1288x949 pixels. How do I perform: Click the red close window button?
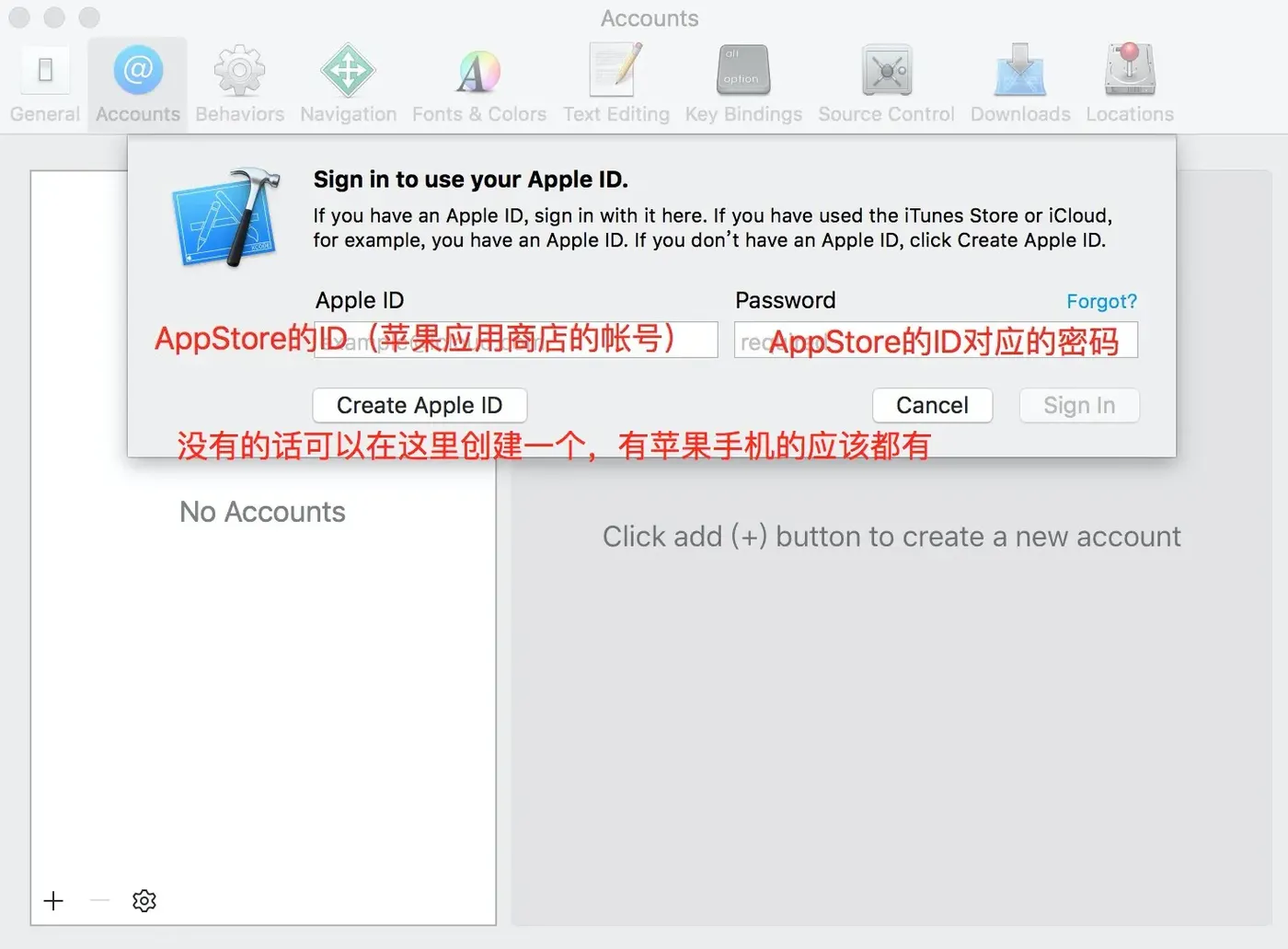pyautogui.click(x=19, y=17)
